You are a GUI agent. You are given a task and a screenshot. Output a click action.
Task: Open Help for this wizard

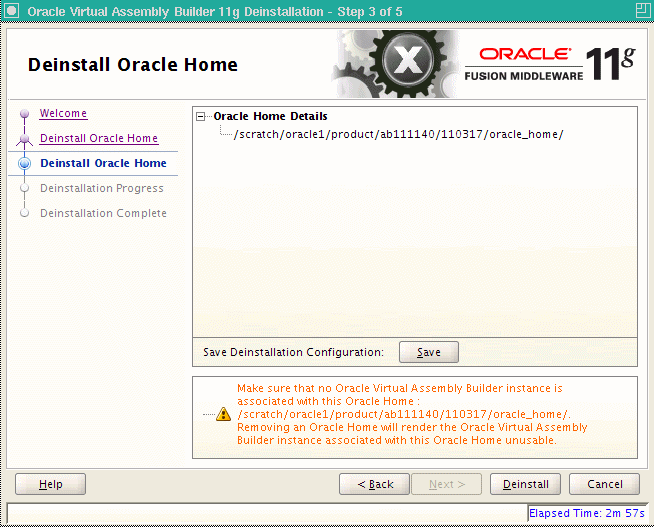click(50, 484)
